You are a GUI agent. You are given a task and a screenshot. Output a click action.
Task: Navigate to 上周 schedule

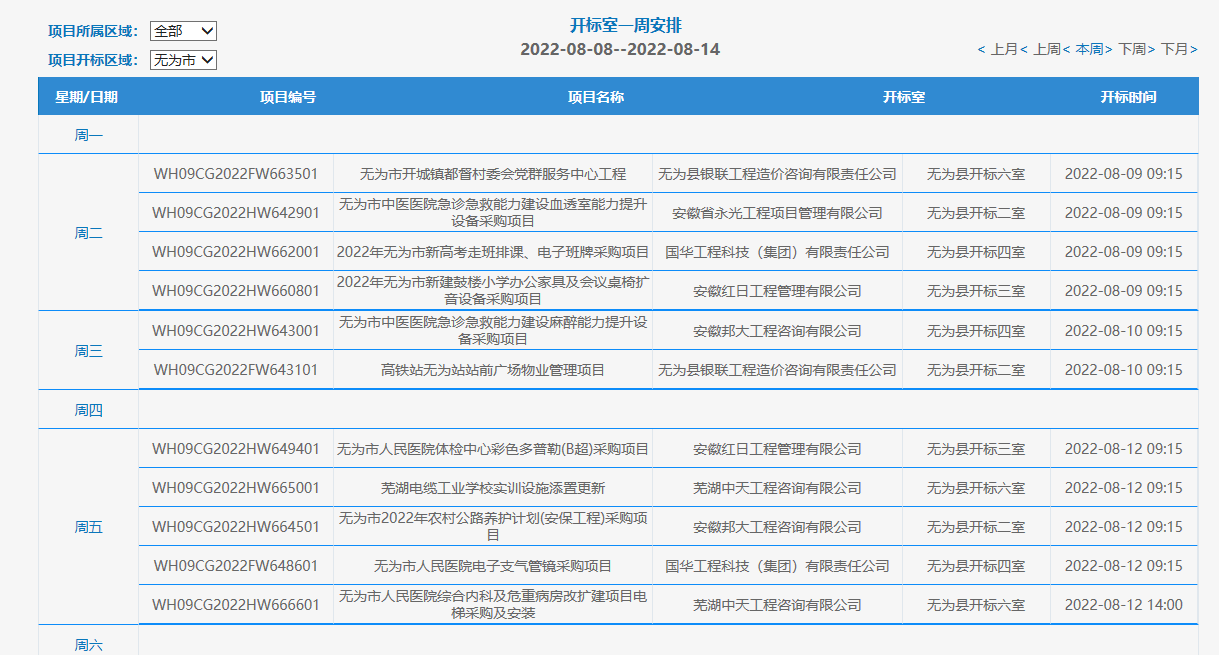[x=1046, y=49]
